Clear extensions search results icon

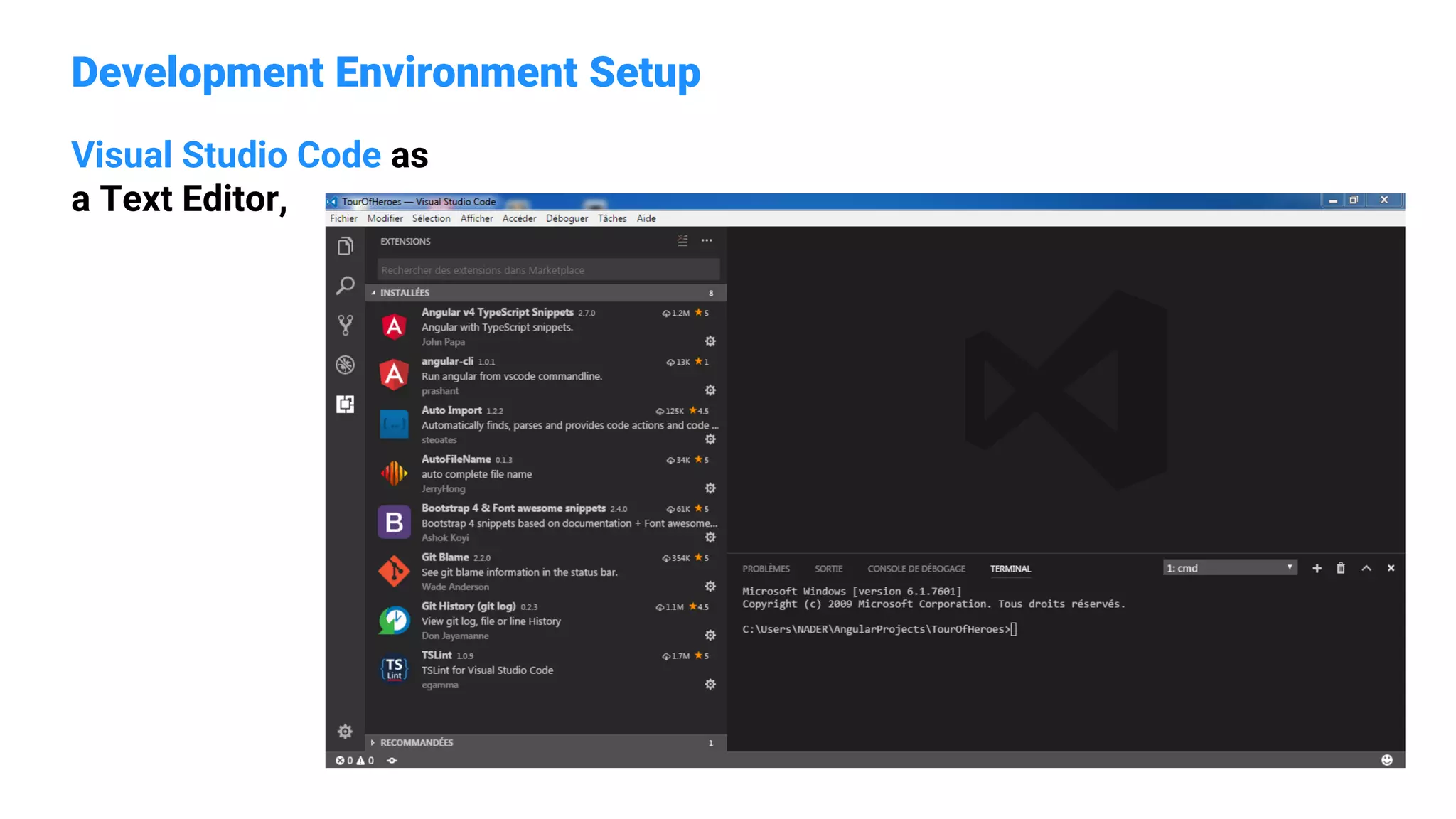[x=682, y=241]
